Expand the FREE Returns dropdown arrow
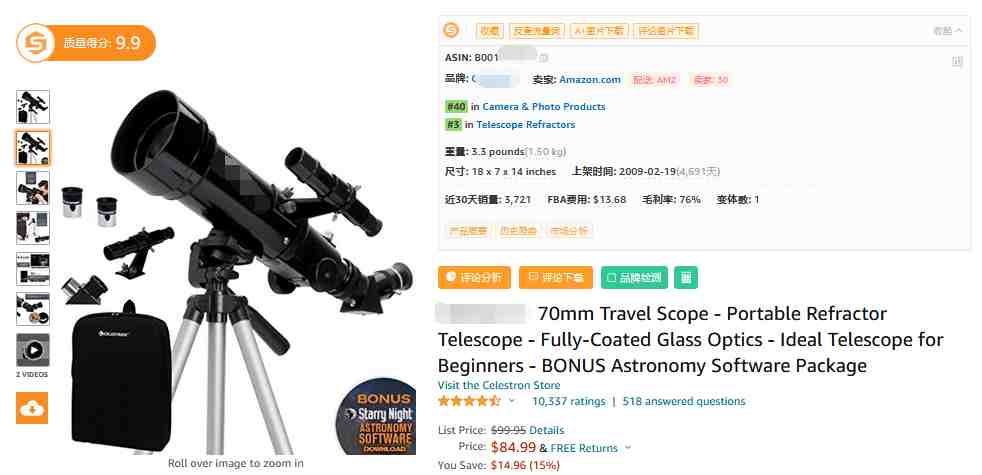Viewport: 982px width, 475px height. (628, 448)
